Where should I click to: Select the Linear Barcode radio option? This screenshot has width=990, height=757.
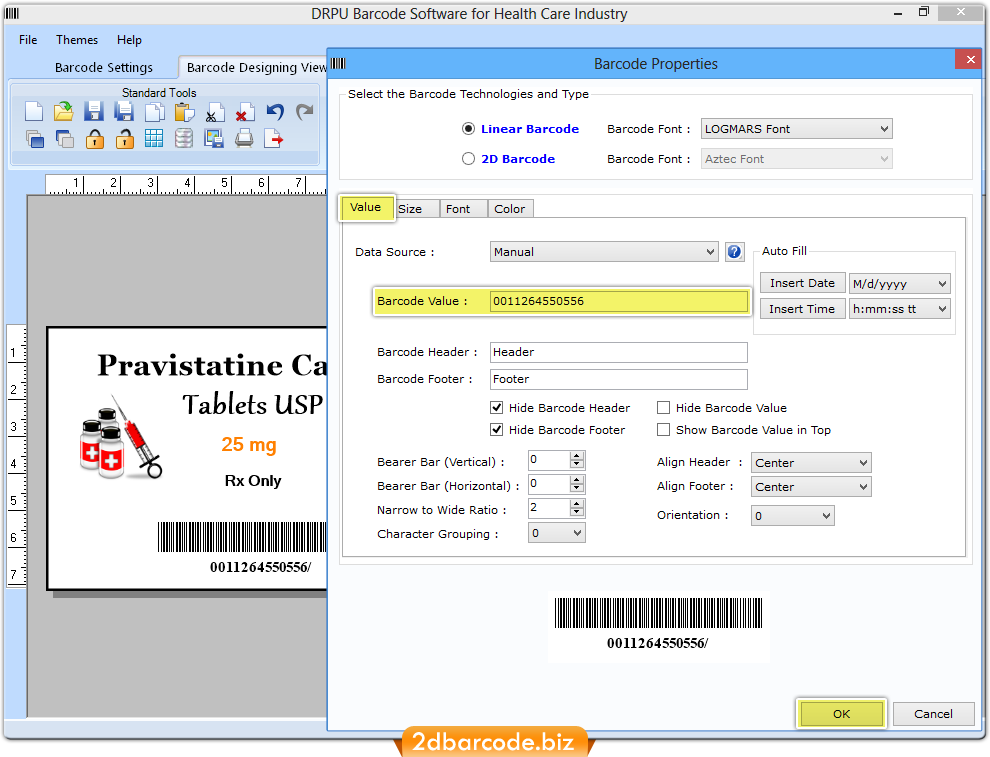pos(468,129)
